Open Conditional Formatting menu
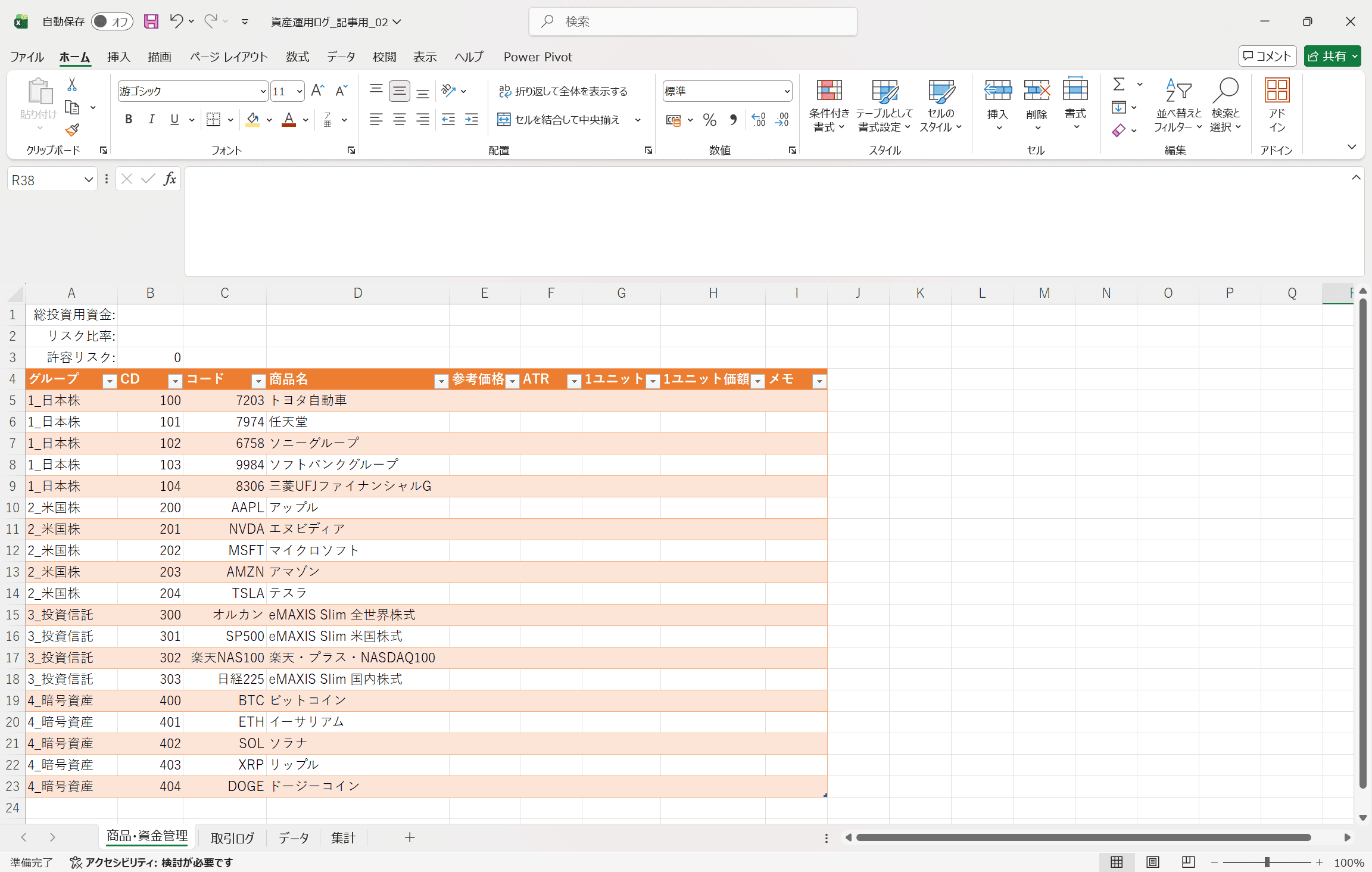Image resolution: width=1372 pixels, height=872 pixels. [x=828, y=106]
